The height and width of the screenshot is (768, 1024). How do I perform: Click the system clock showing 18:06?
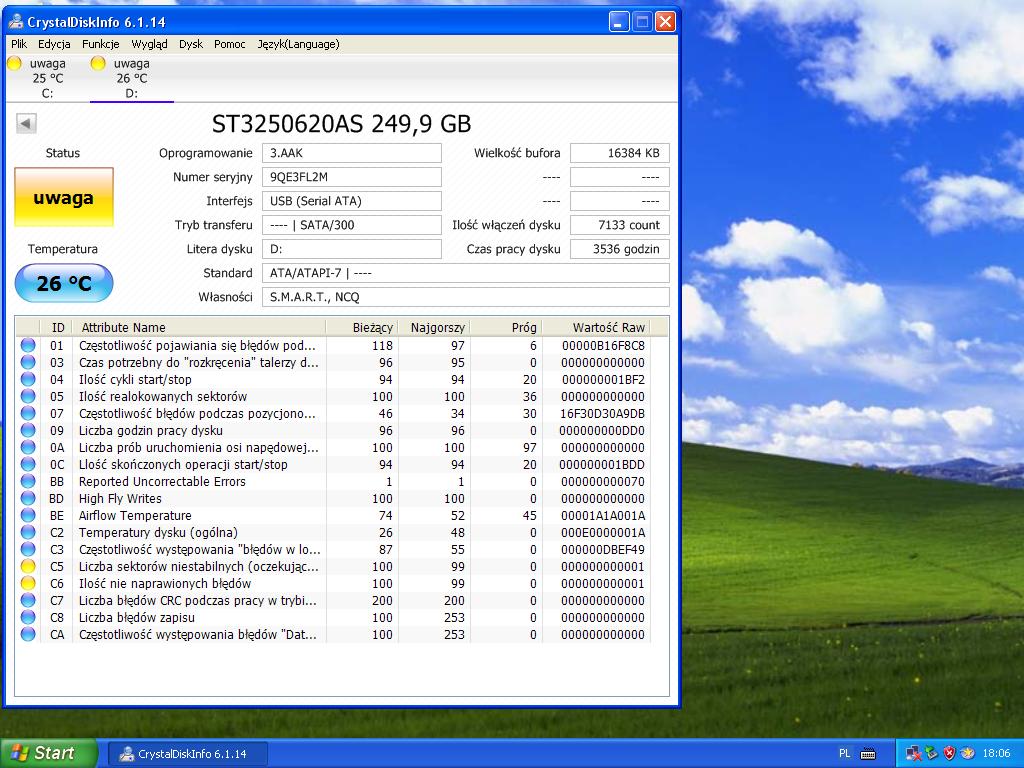click(x=996, y=754)
